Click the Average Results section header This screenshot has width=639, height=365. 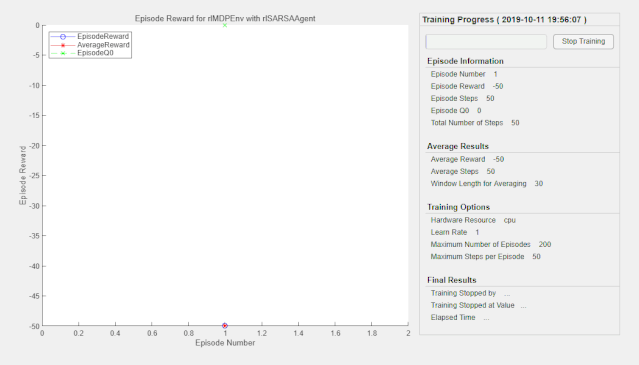point(458,146)
